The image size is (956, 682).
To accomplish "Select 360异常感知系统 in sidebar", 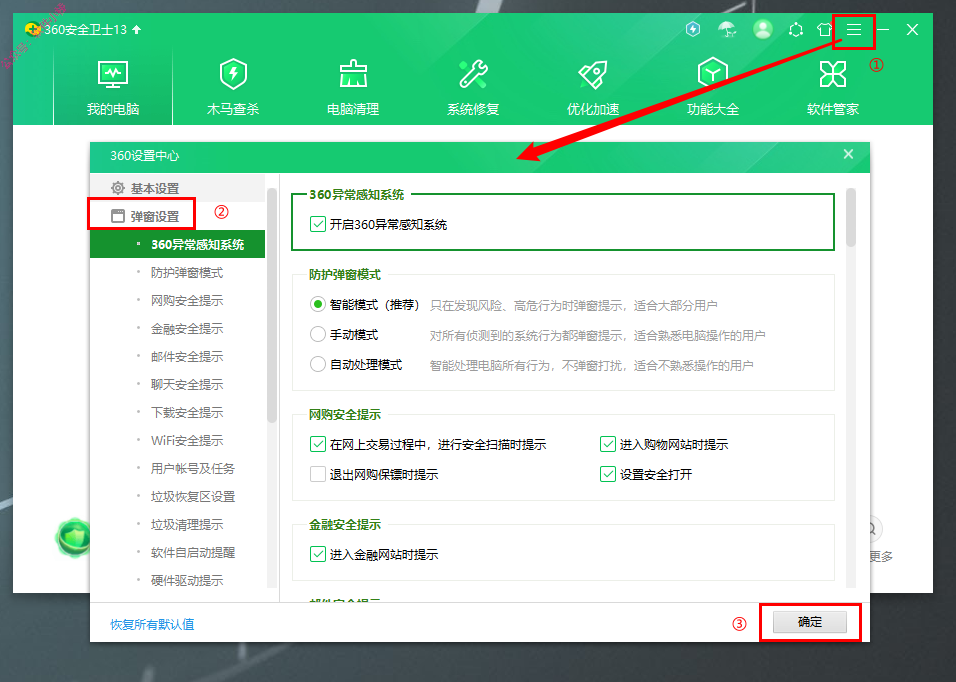I will coord(177,244).
